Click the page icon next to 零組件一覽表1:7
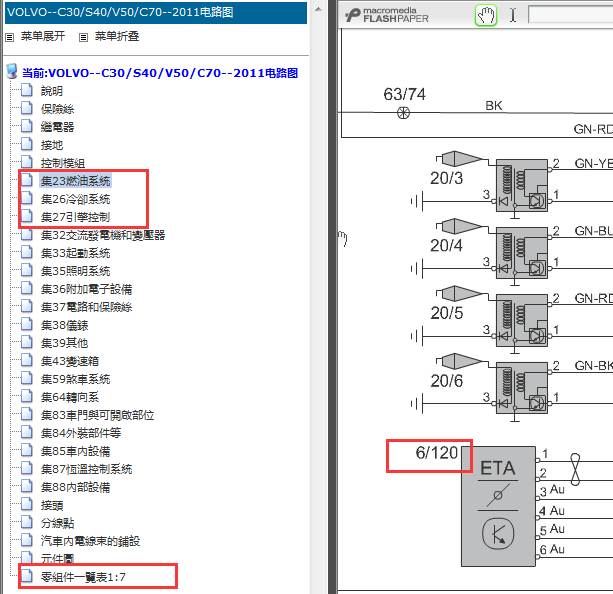 27,576
